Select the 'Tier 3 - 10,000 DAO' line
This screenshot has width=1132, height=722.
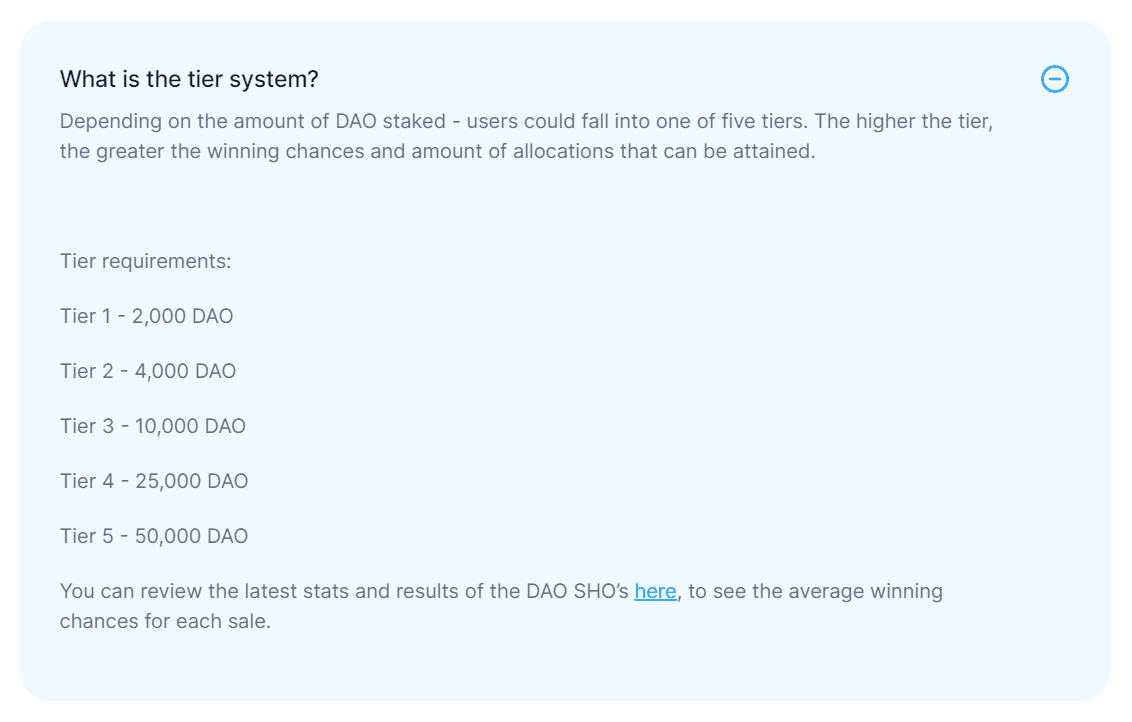tap(152, 426)
